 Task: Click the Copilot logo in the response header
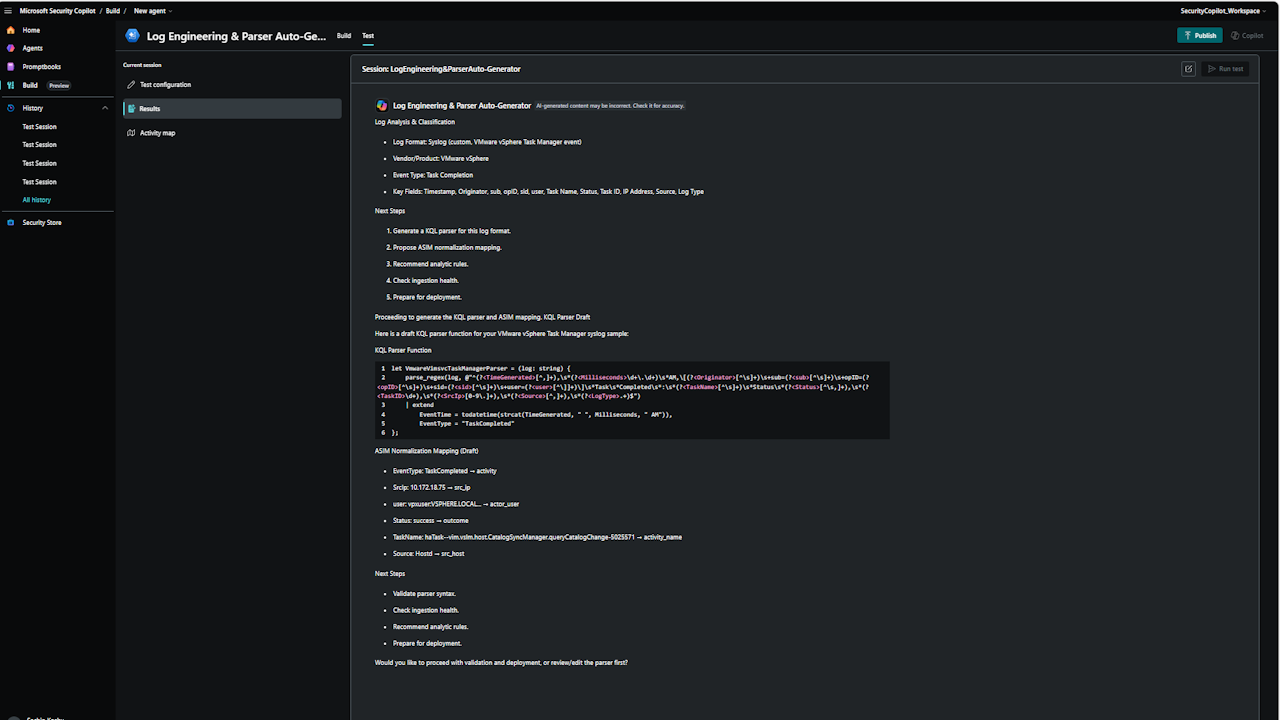coord(382,105)
